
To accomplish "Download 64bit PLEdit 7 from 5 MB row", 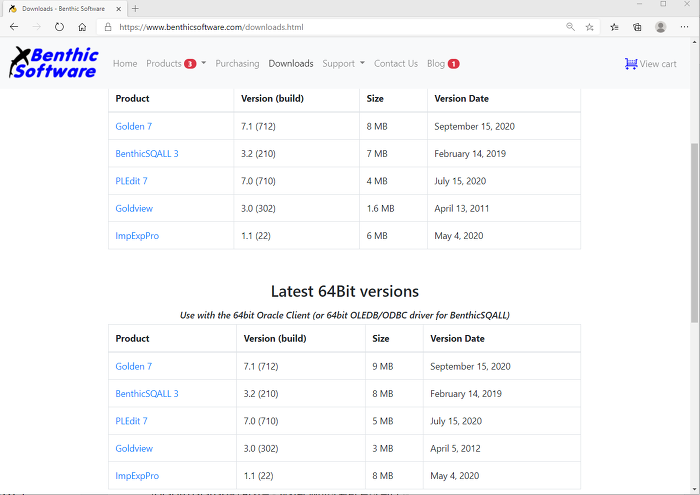I will (131, 421).
